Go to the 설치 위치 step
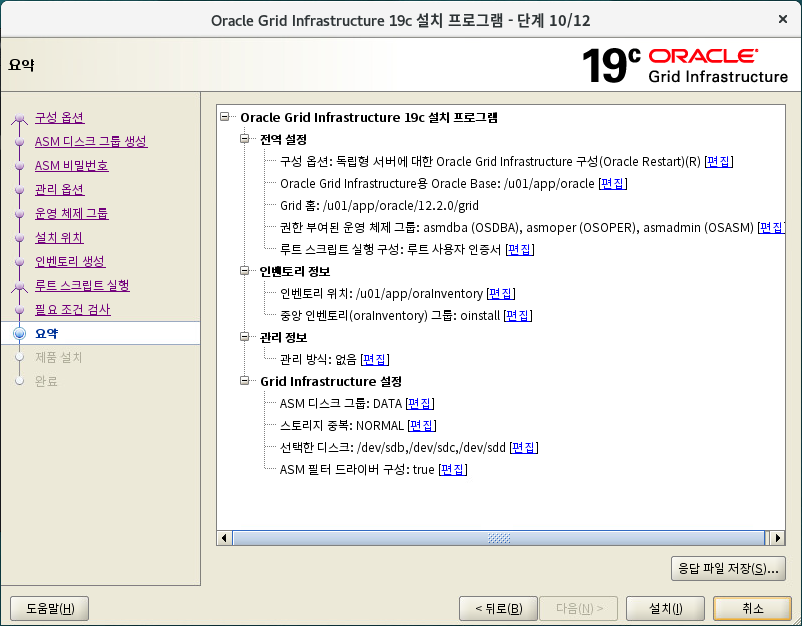The image size is (802, 626). [x=59, y=237]
